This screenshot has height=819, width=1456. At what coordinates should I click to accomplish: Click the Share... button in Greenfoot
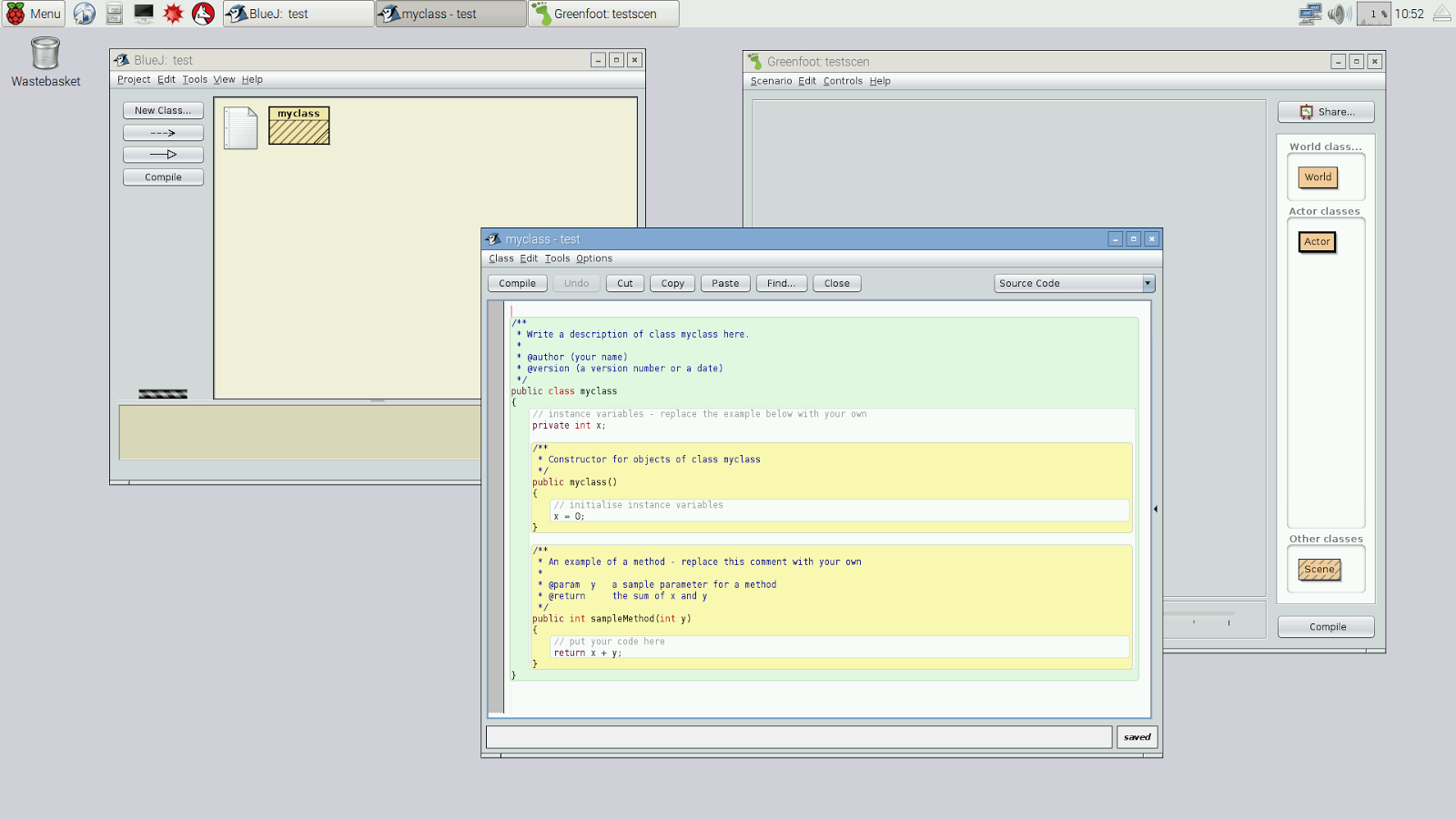point(1326,112)
